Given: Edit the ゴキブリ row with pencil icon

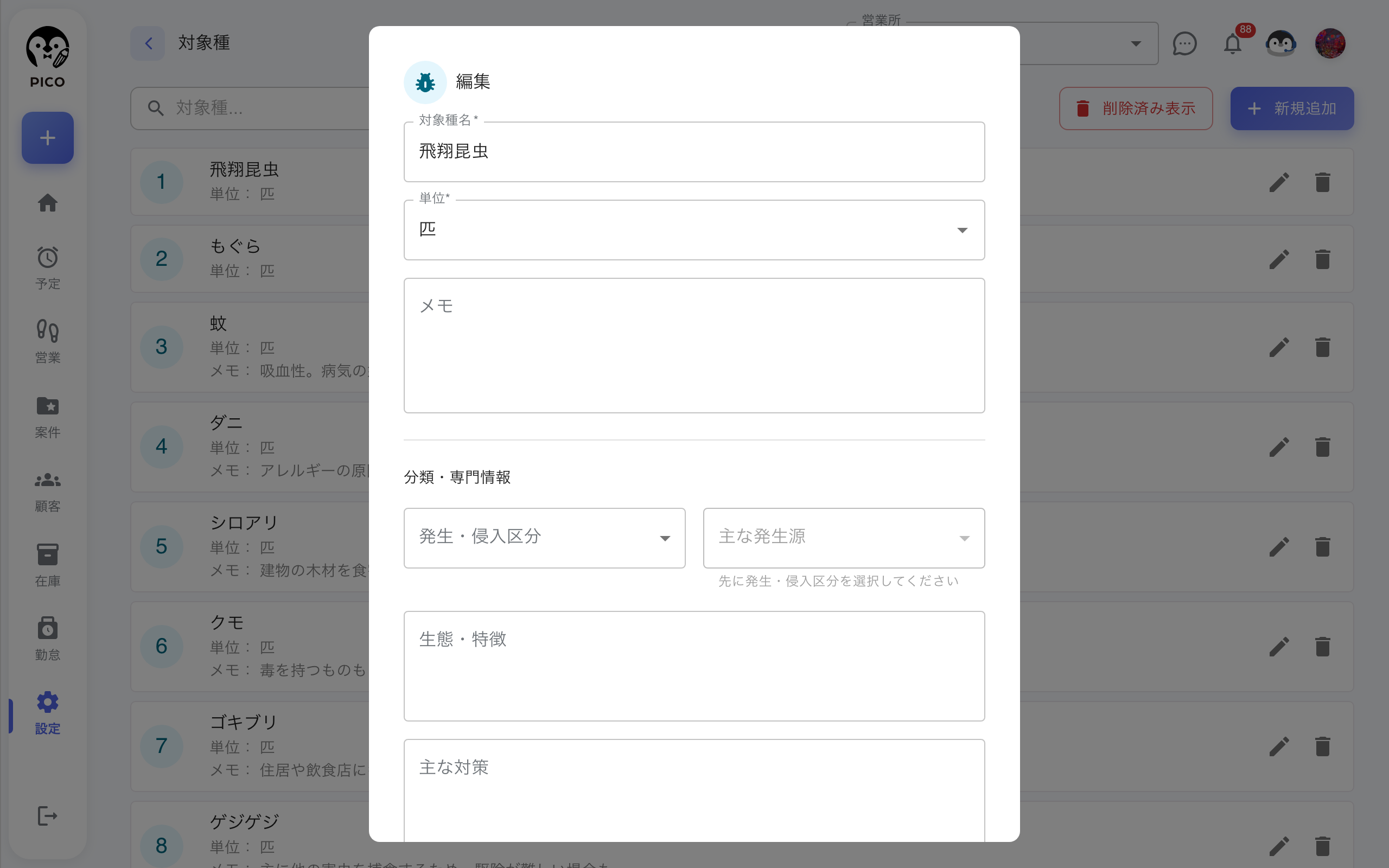Looking at the screenshot, I should 1279,747.
